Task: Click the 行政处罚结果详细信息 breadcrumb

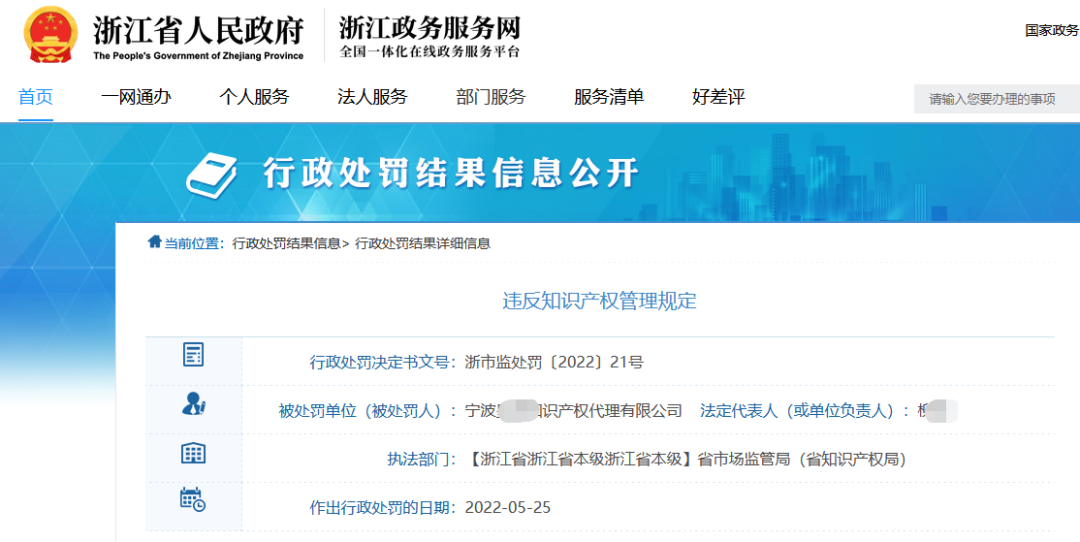Action: click(422, 243)
